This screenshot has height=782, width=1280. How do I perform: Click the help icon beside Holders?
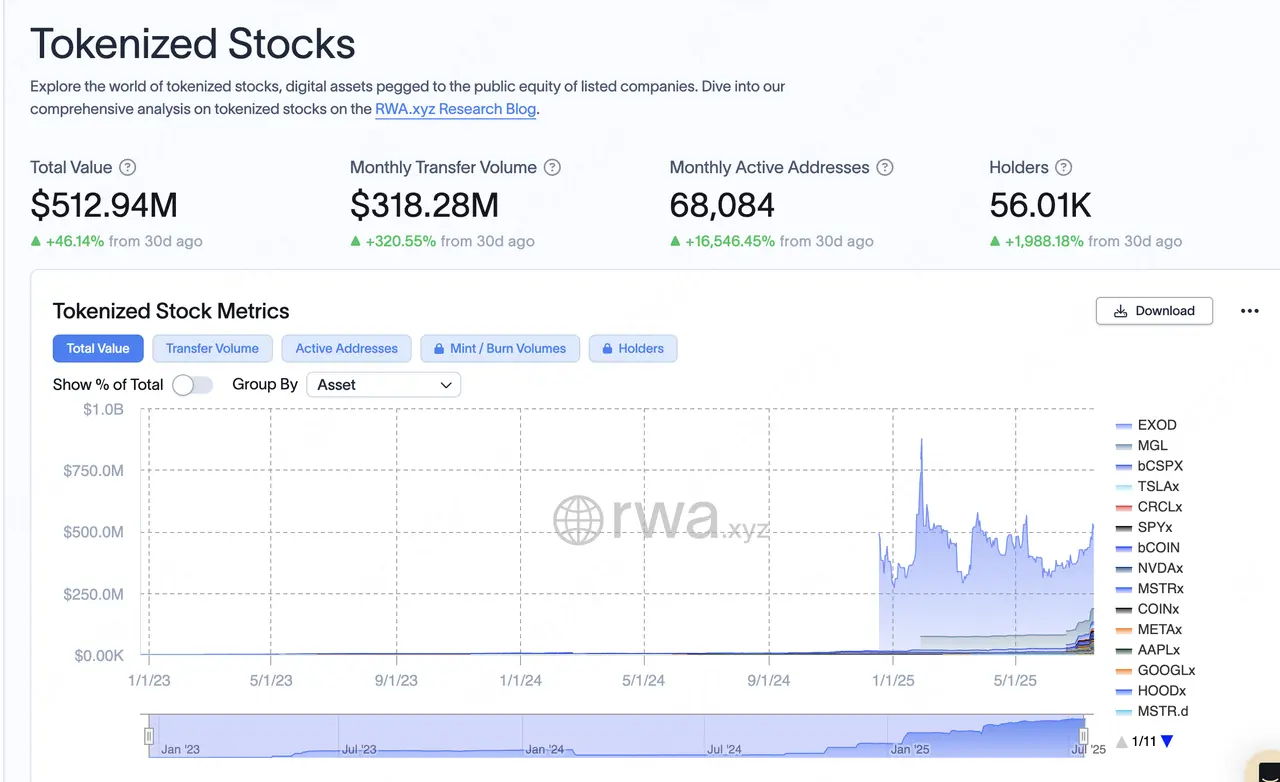pos(1064,168)
